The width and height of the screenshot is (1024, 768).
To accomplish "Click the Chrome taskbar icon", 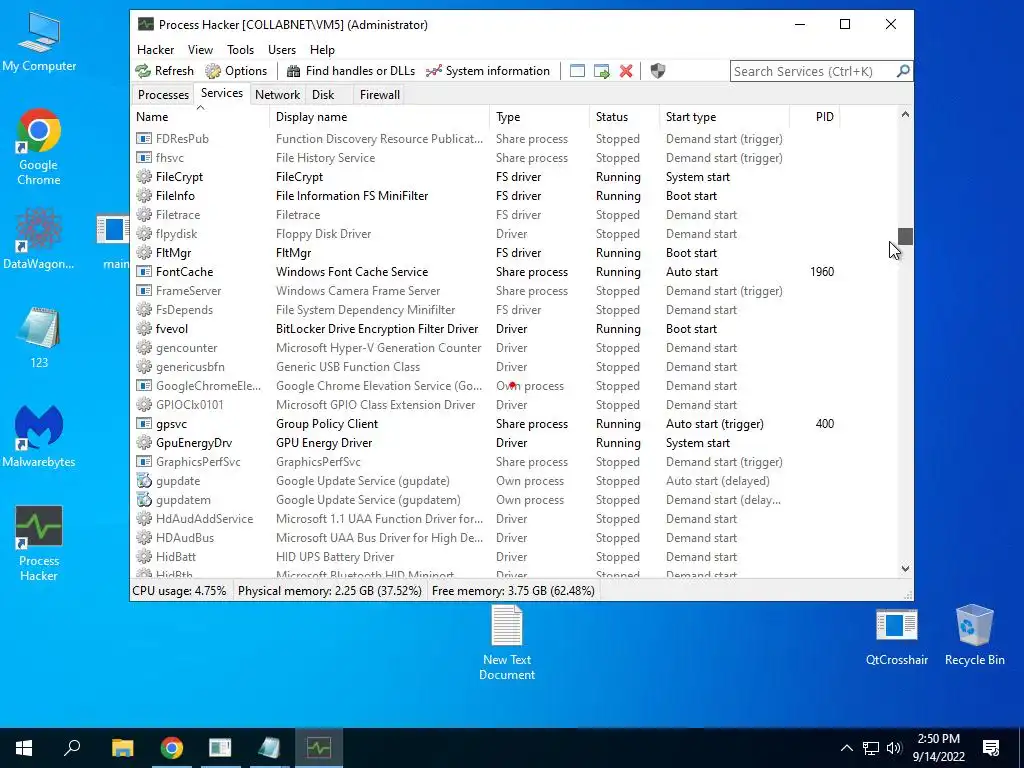I will tap(172, 748).
